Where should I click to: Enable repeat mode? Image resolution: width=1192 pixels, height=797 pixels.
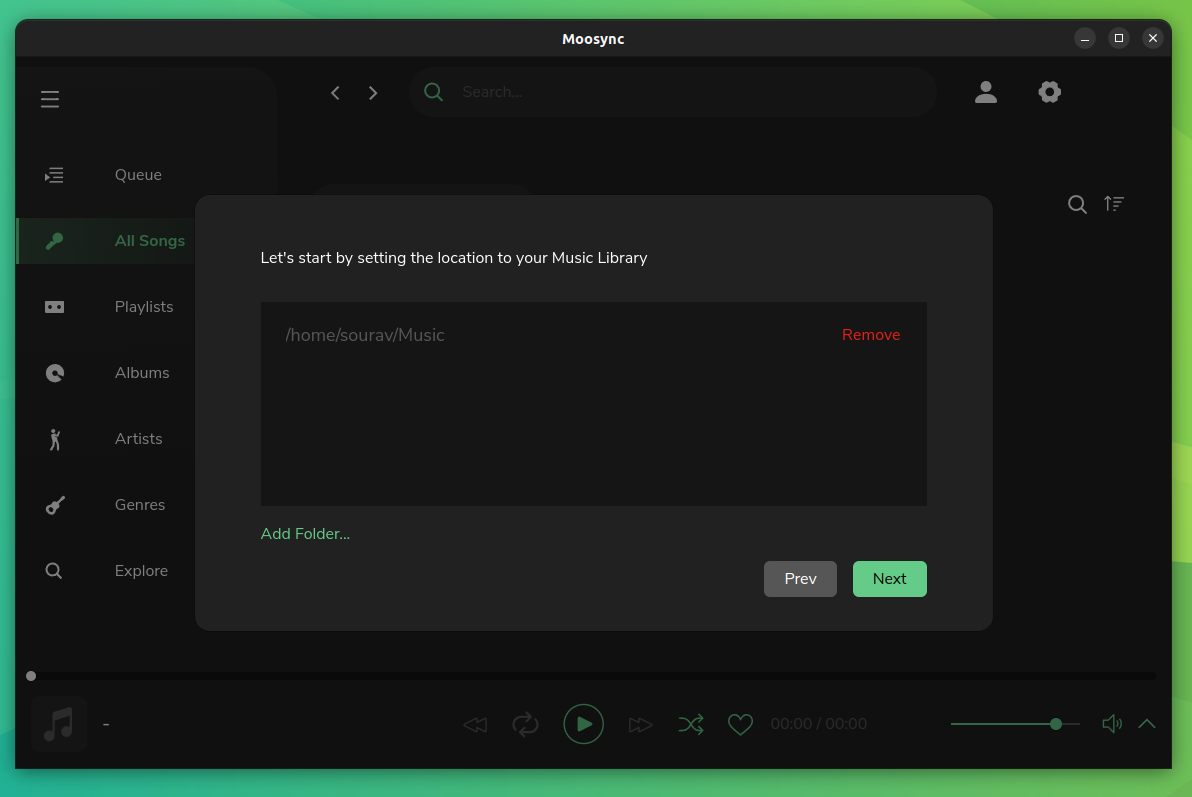pos(526,723)
